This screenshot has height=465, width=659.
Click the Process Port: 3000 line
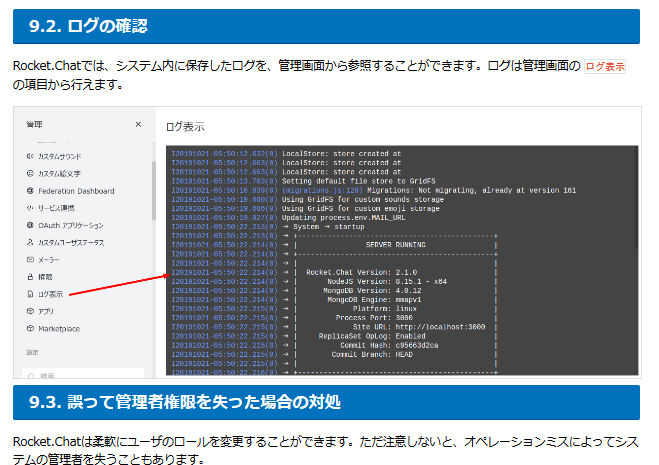(x=374, y=318)
